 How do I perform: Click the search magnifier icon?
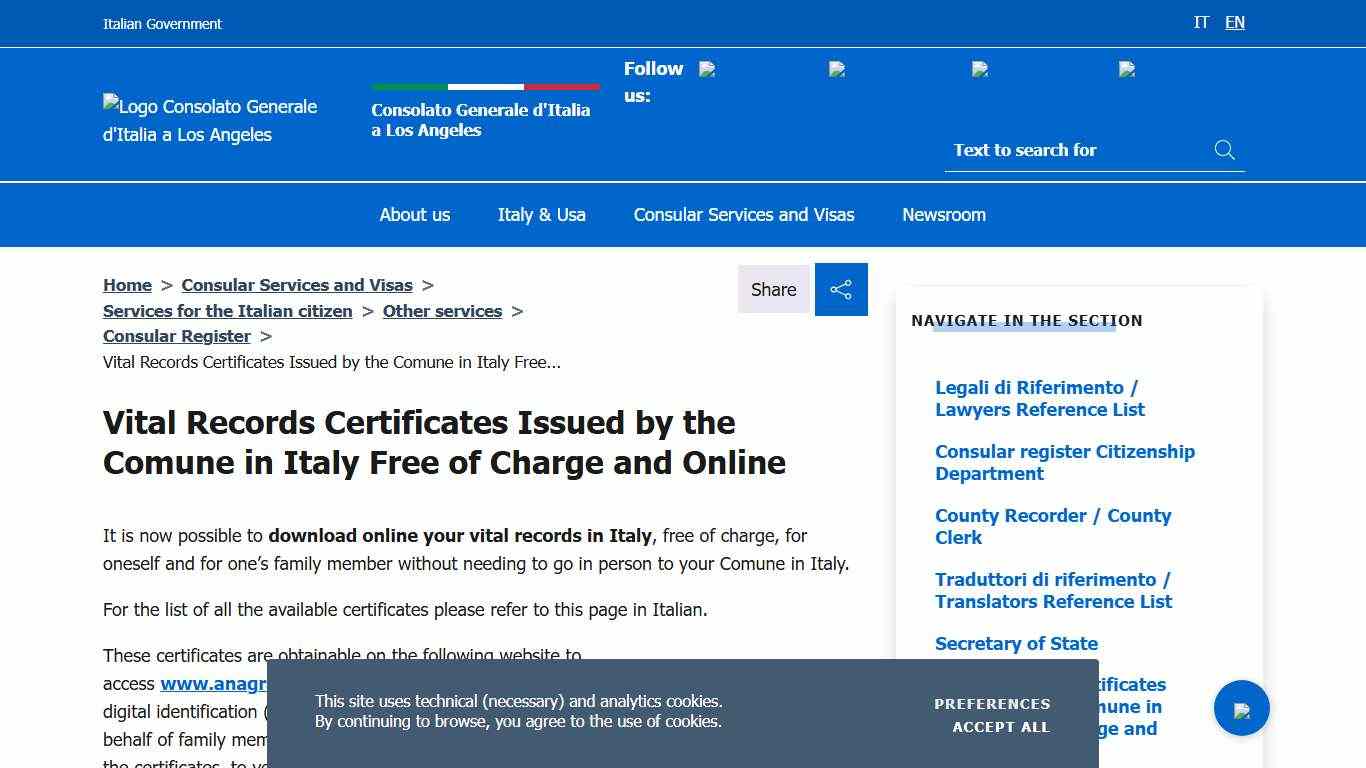pos(1224,150)
